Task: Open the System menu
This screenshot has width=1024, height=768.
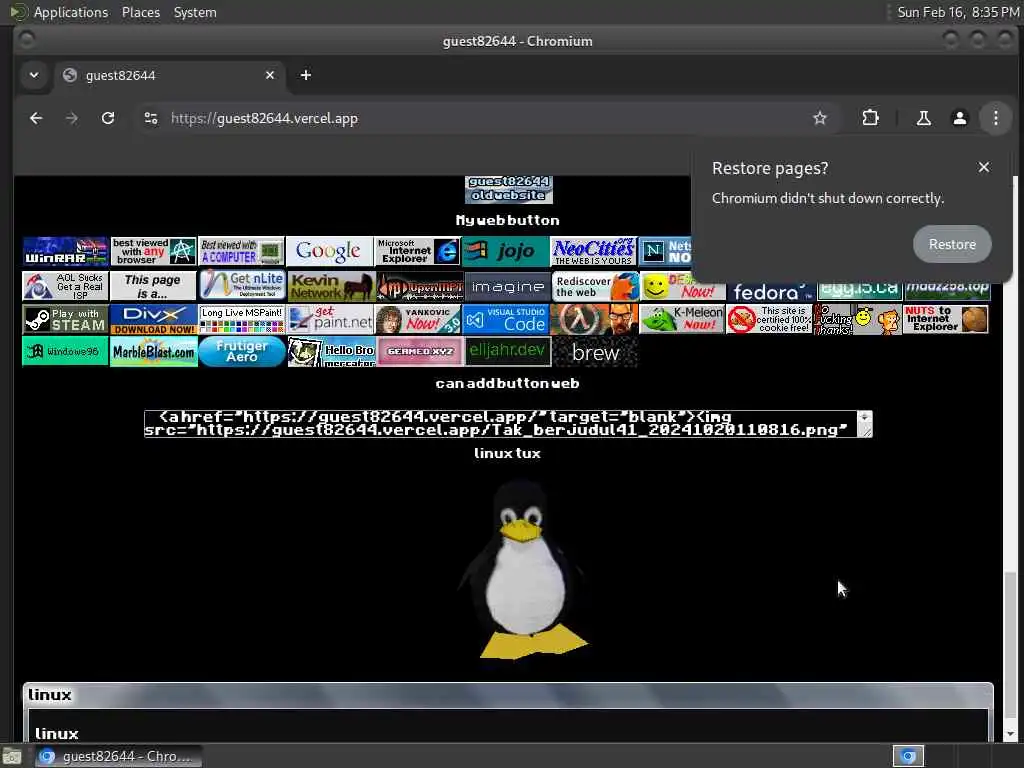Action: (195, 12)
